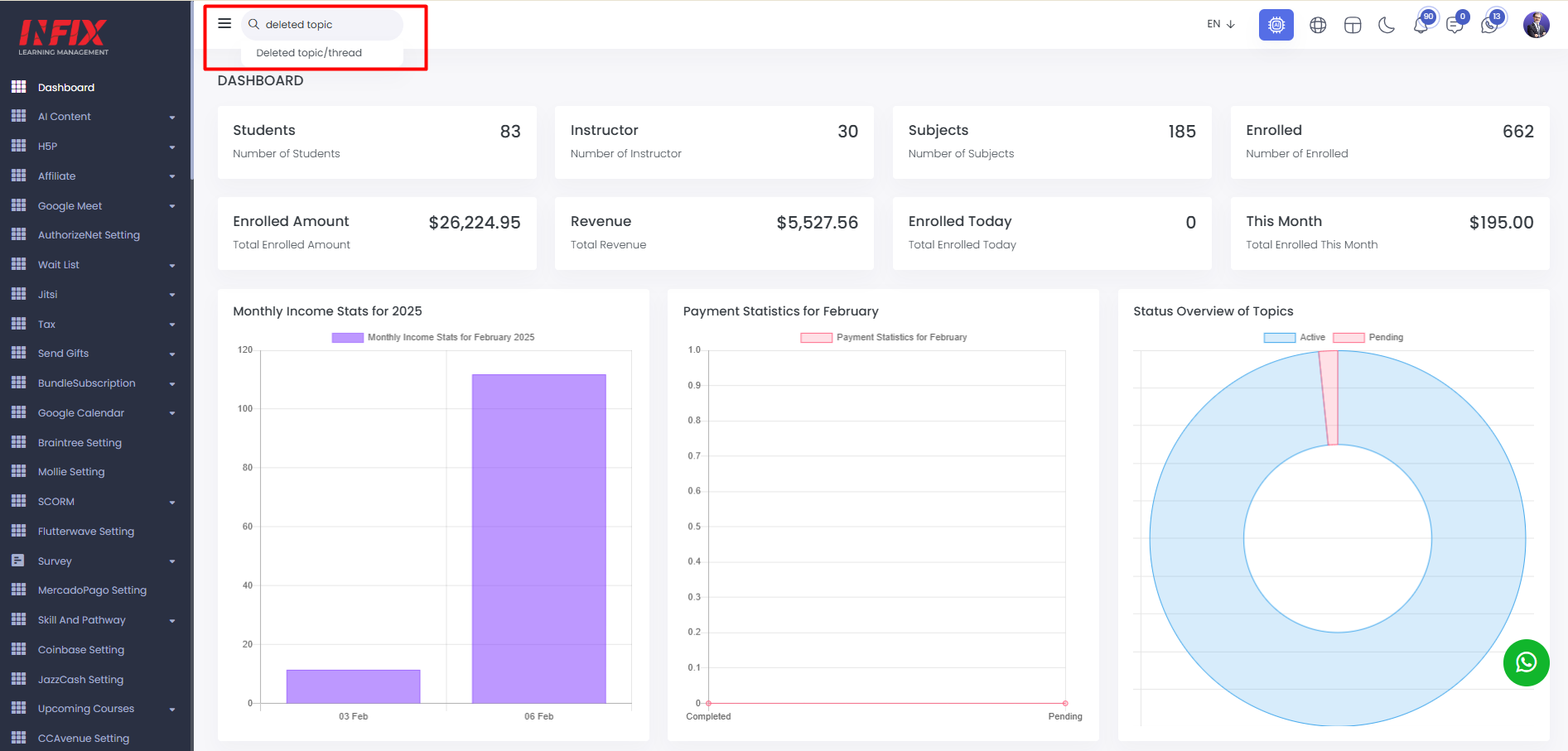Click the Jitsi sidebar icon
Screen dimensions: 1568x751
(19, 294)
